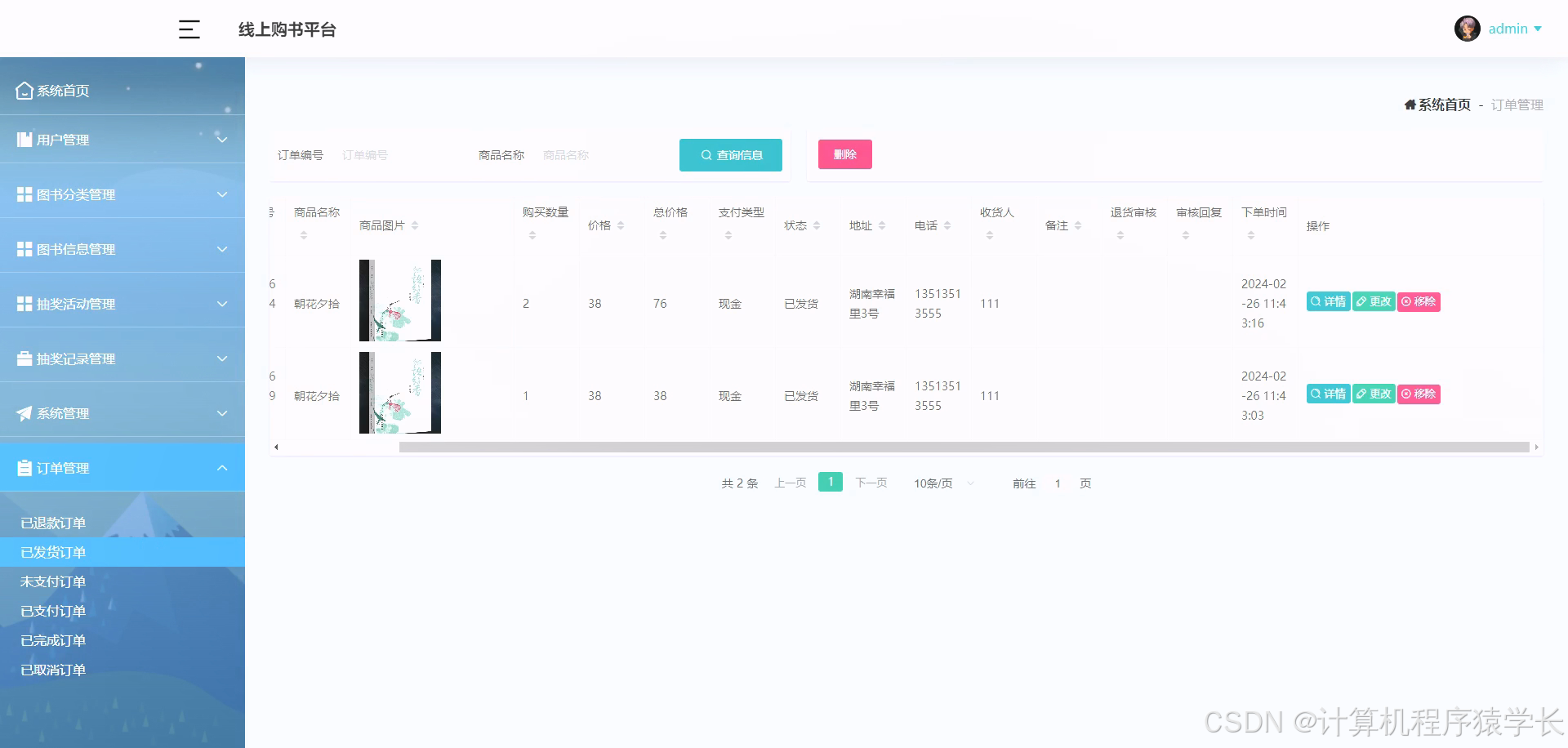The height and width of the screenshot is (748, 1568).
Task: Sort by 商品图片 column arrows
Action: 415,225
